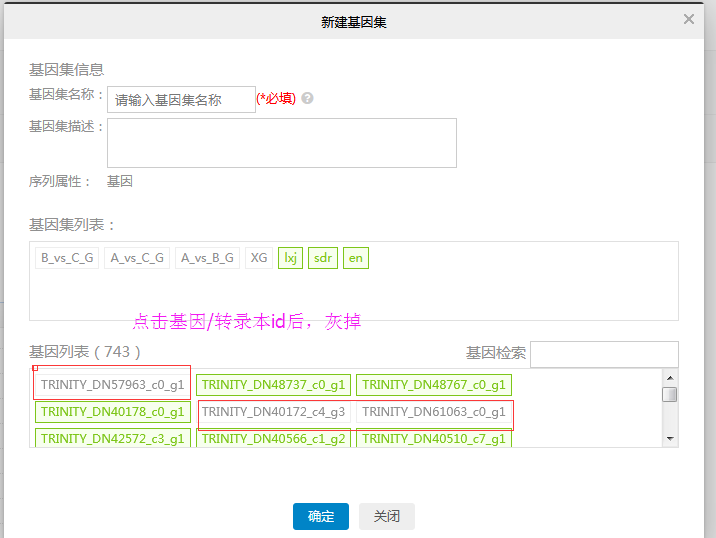Click the 序列属性 value 基因
Viewport: 716px width, 538px height.
[120, 182]
